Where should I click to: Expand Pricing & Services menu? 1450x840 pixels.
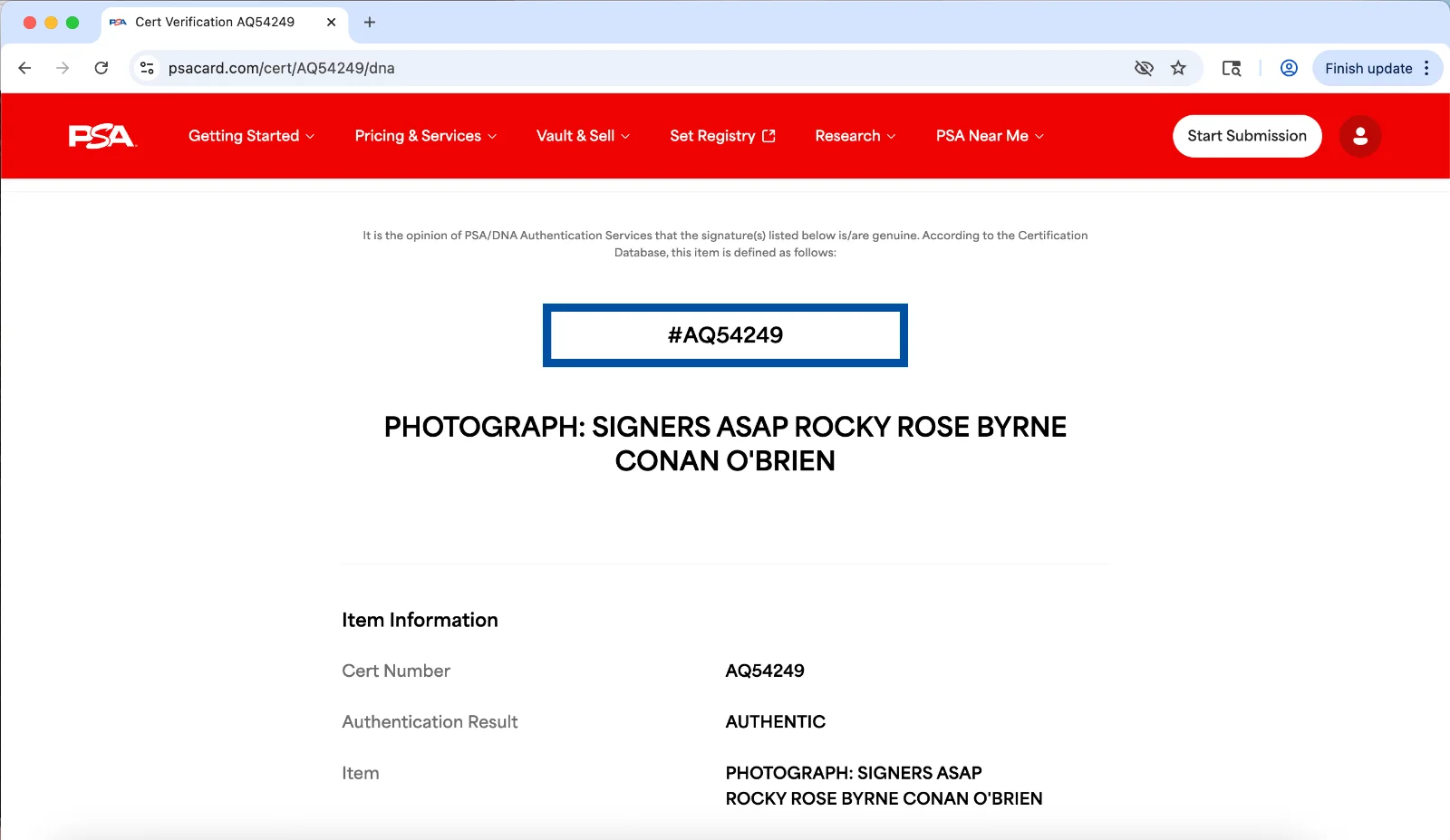(426, 136)
